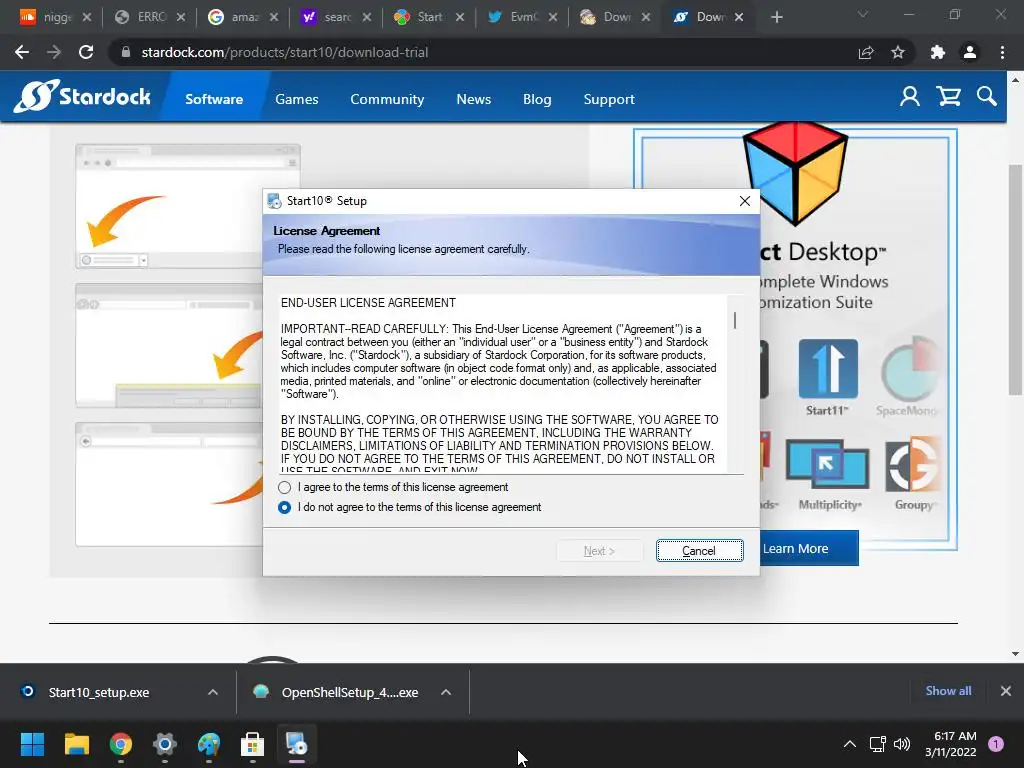The height and width of the screenshot is (768, 1024).
Task: Click the Multiplicity product icon
Action: (x=827, y=464)
